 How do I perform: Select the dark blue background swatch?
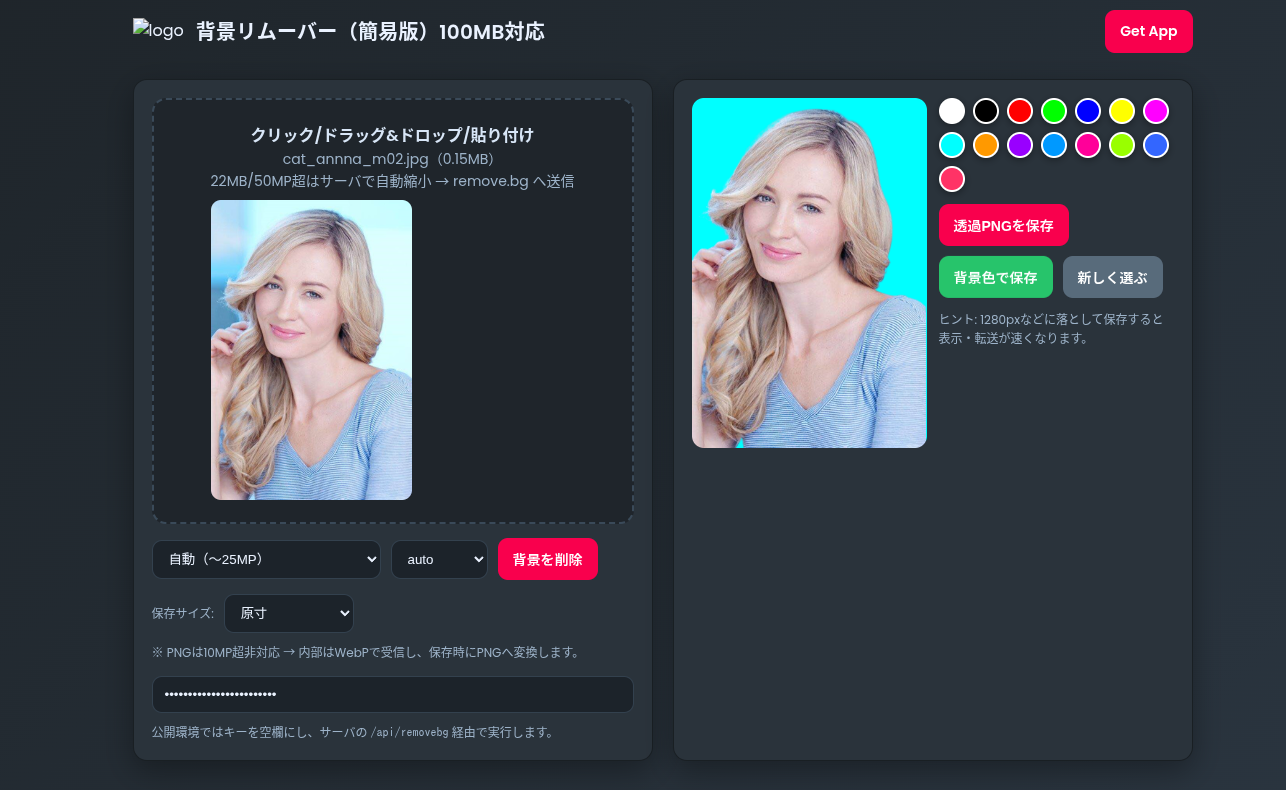(1088, 111)
